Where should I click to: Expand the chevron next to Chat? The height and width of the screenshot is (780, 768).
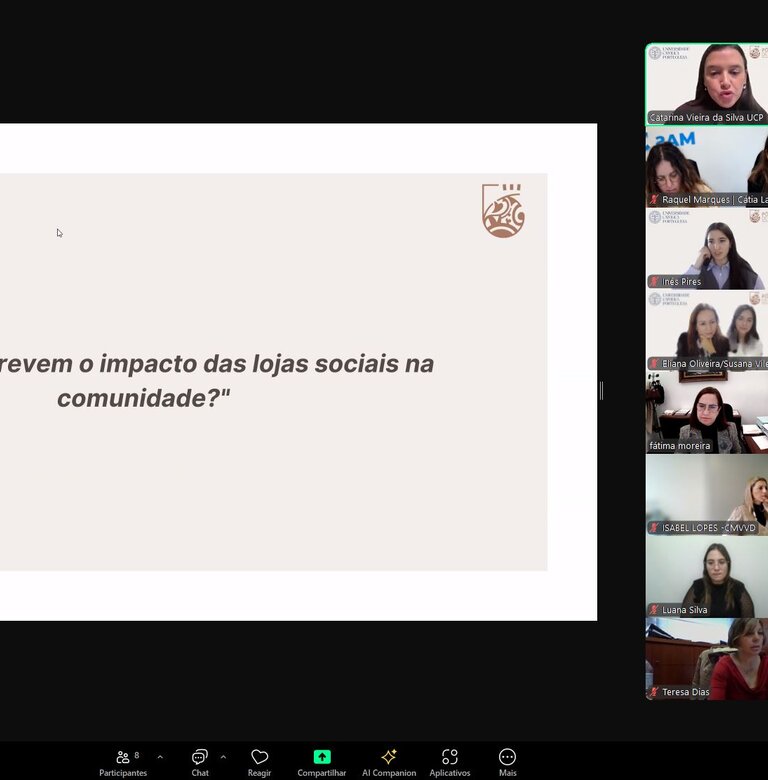(x=223, y=757)
